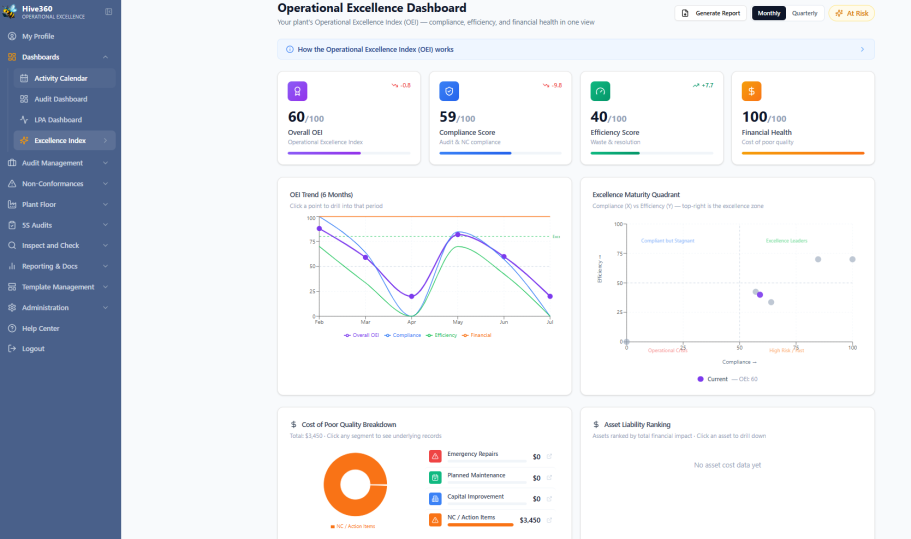Click the Excellence Index sparkle icon
The width and height of the screenshot is (911, 539).
[24, 141]
